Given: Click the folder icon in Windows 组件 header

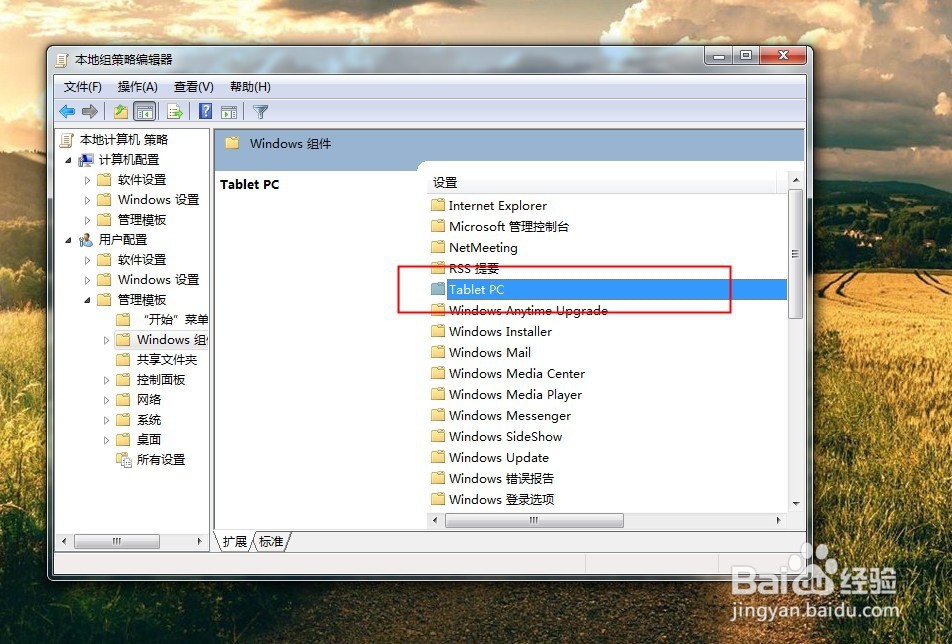Looking at the screenshot, I should (232, 143).
